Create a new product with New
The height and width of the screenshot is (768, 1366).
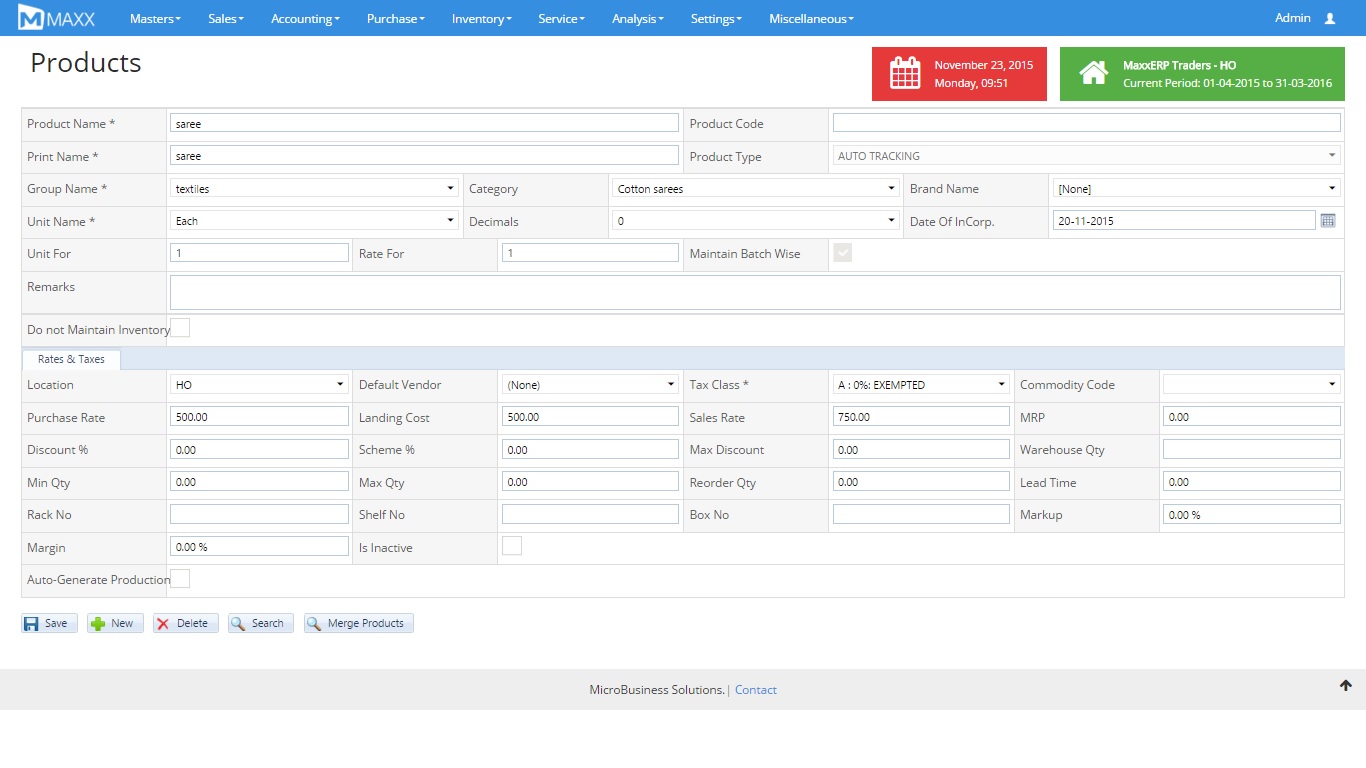[115, 623]
